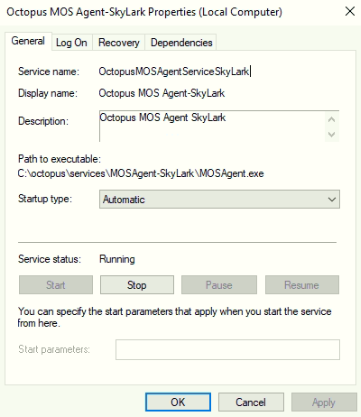Click the Service name label
The width and height of the screenshot is (361, 417).
tap(49, 71)
